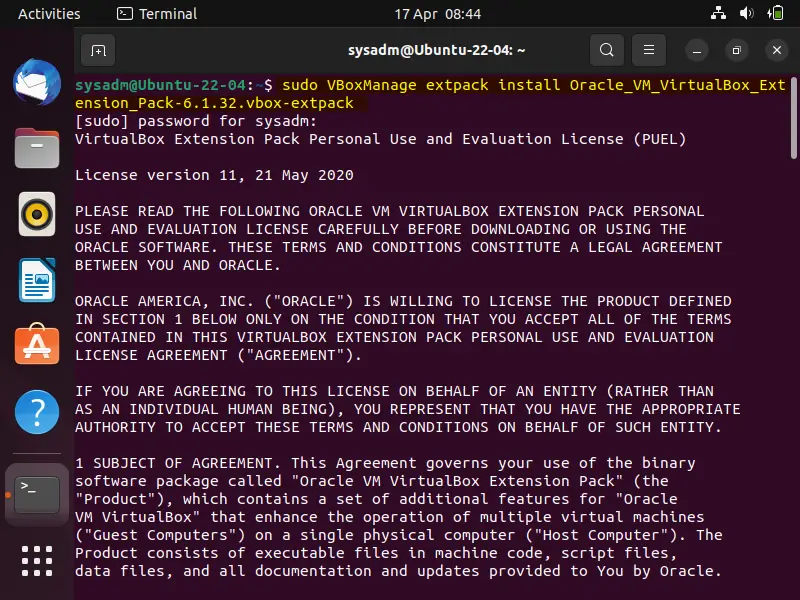
Task: Click '[sudo] password for sysadm:' line
Action: click(x=196, y=121)
